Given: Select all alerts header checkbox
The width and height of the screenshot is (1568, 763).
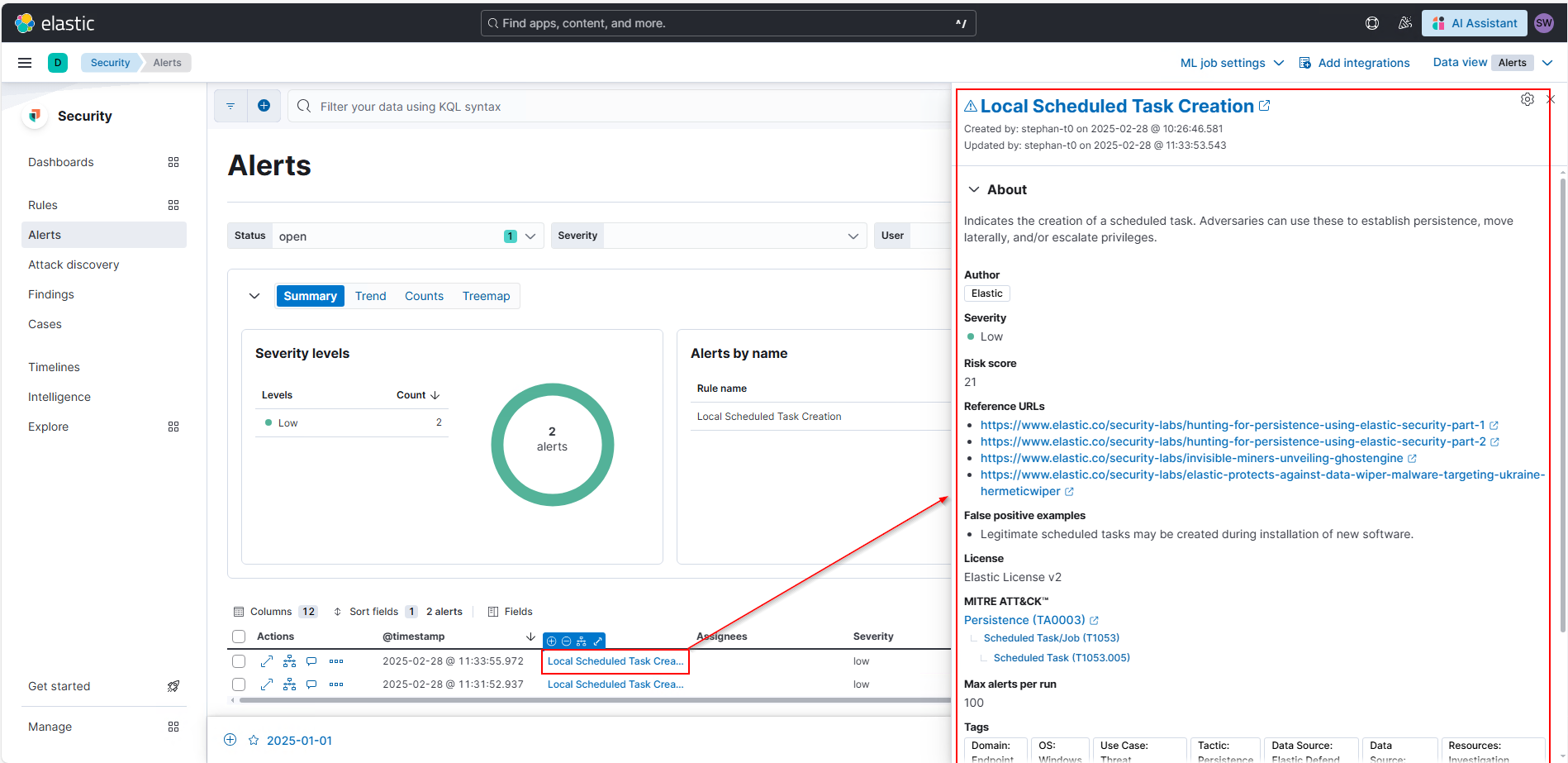Looking at the screenshot, I should pyautogui.click(x=239, y=637).
